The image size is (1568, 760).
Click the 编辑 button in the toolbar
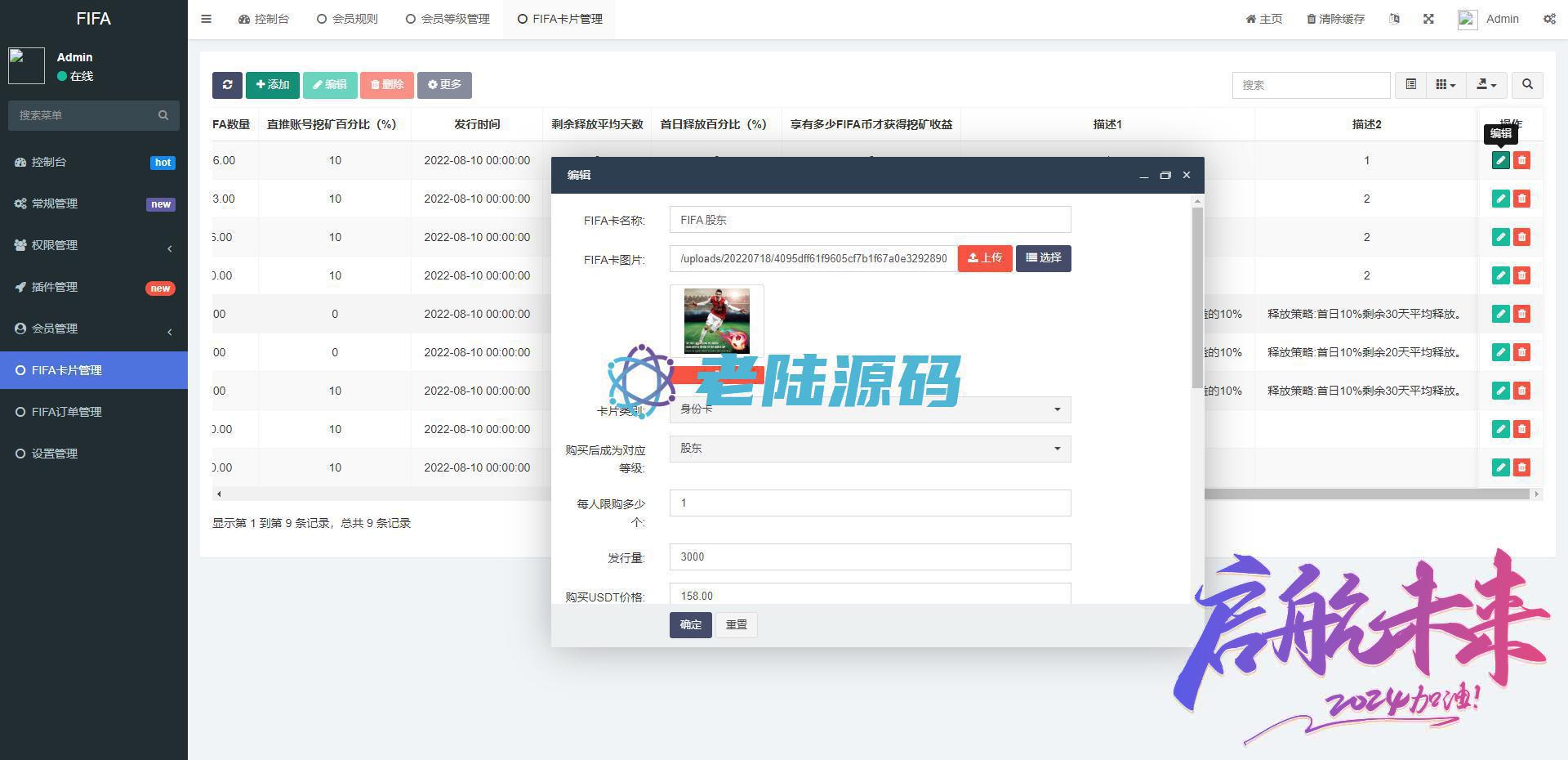(330, 85)
